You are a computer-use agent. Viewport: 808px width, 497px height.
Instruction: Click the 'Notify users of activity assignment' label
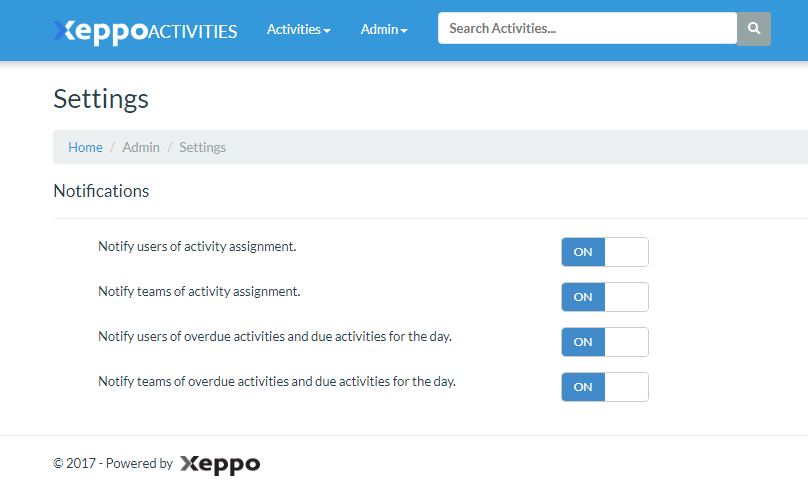click(197, 246)
